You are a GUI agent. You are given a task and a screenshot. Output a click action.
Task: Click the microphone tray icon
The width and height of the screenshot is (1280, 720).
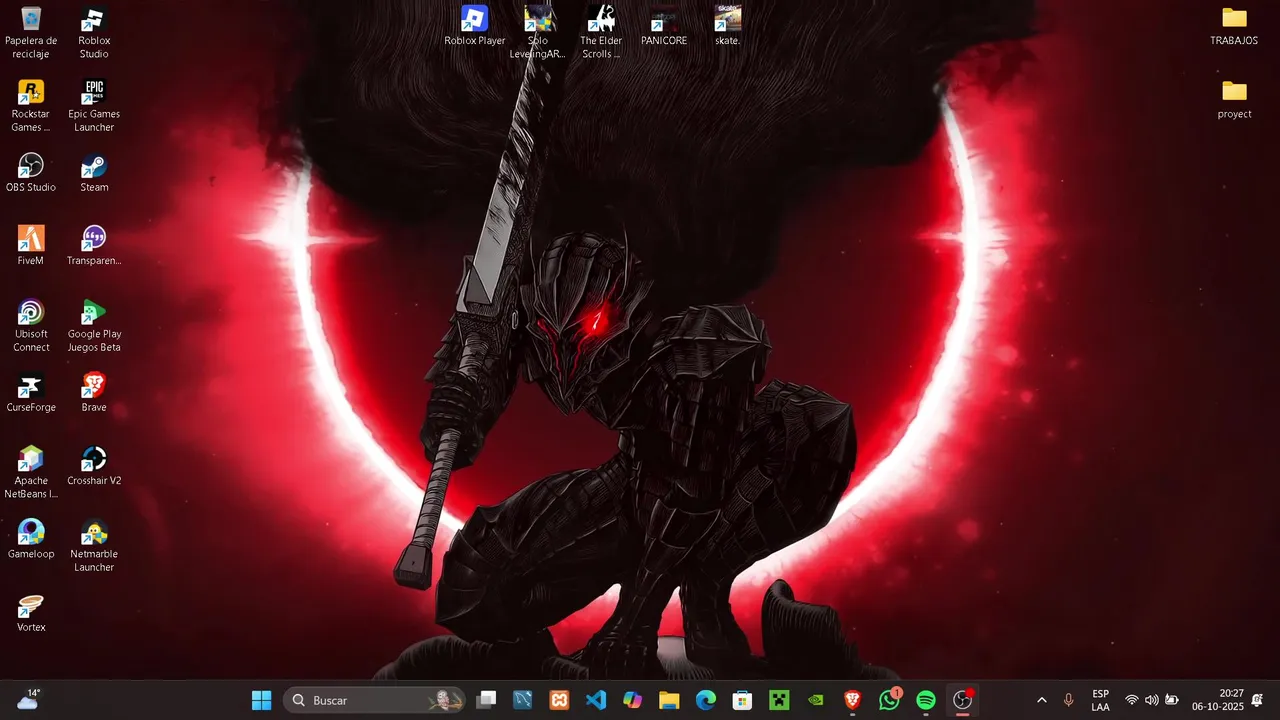(1068, 700)
